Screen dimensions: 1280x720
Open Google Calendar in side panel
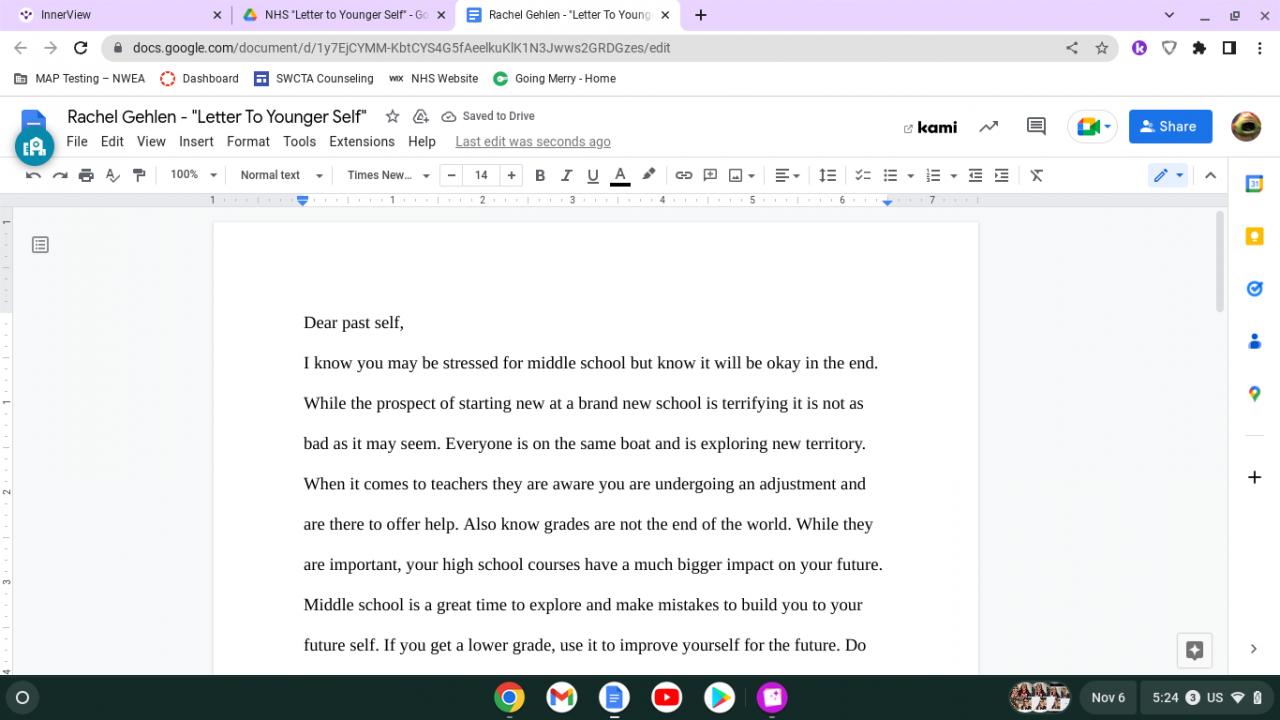[x=1254, y=184]
